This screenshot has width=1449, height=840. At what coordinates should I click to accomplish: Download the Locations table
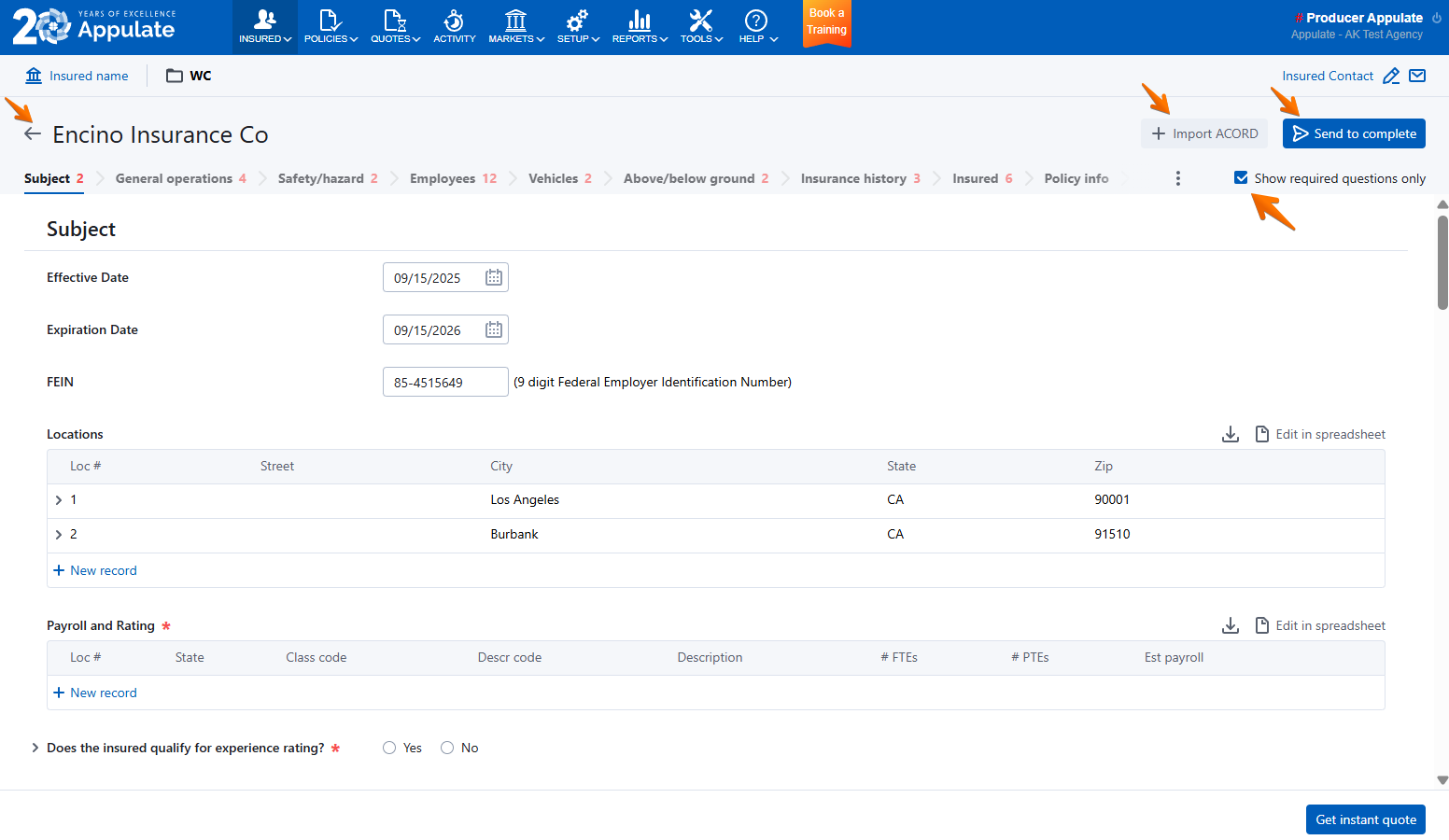click(1231, 434)
